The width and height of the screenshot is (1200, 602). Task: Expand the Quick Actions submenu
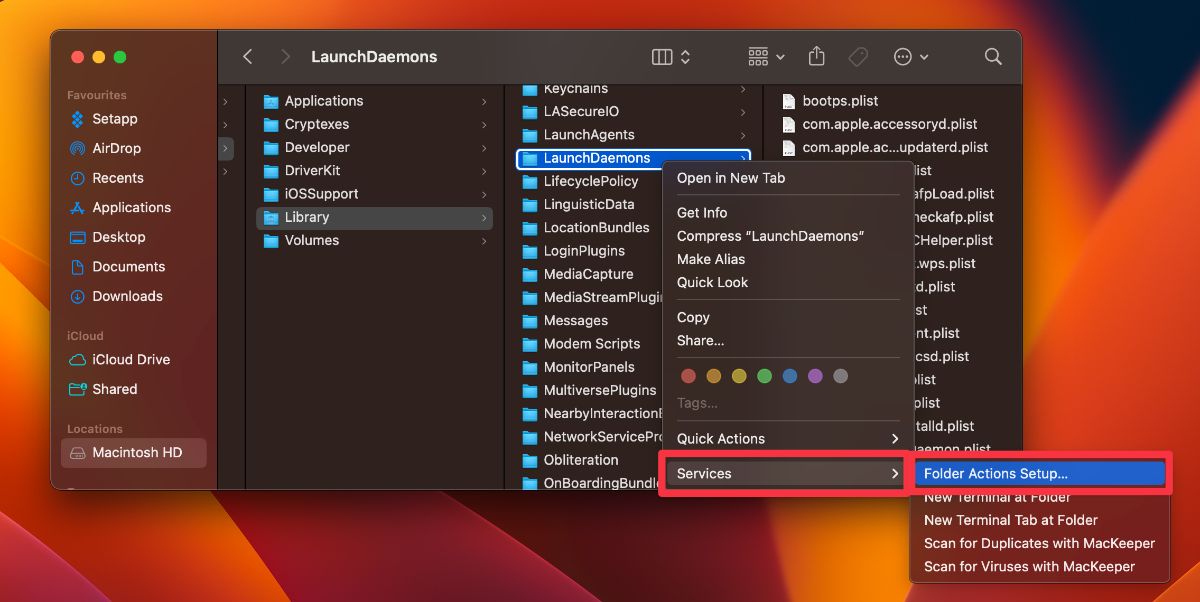click(722, 438)
